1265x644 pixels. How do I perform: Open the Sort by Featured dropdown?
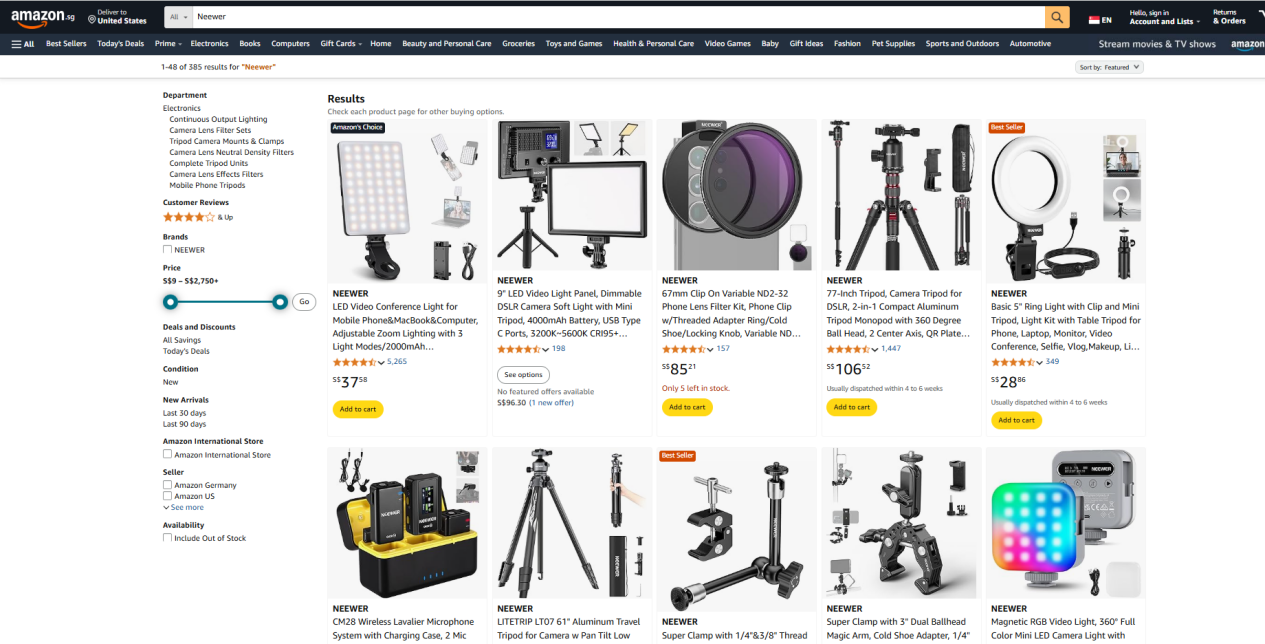pyautogui.click(x=1109, y=67)
